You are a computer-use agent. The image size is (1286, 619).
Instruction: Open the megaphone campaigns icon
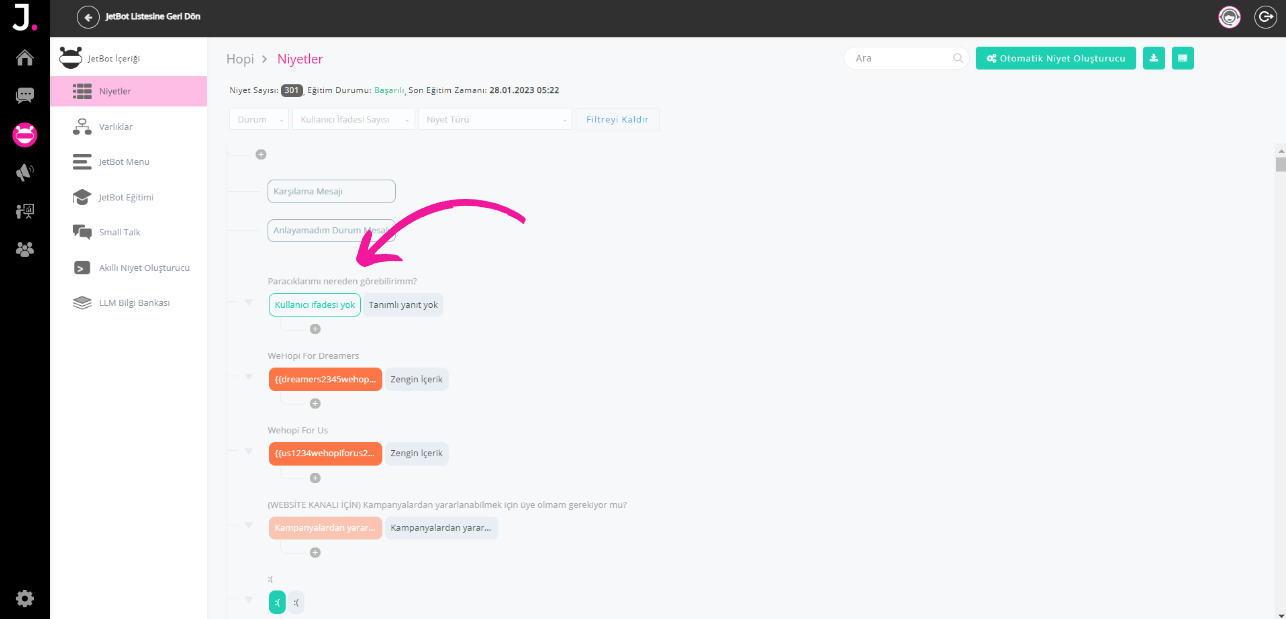25,173
